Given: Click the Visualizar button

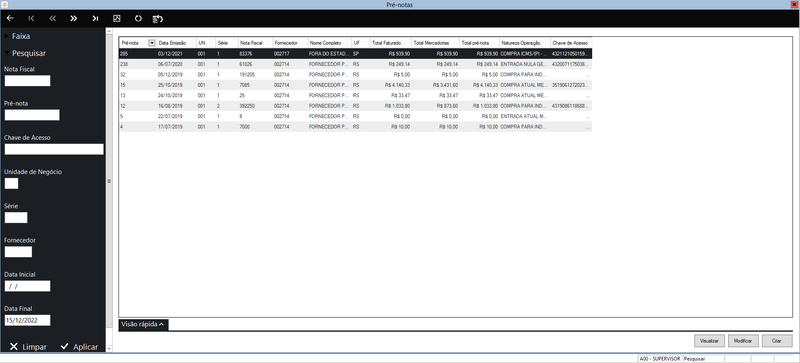Looking at the screenshot, I should (x=709, y=341).
